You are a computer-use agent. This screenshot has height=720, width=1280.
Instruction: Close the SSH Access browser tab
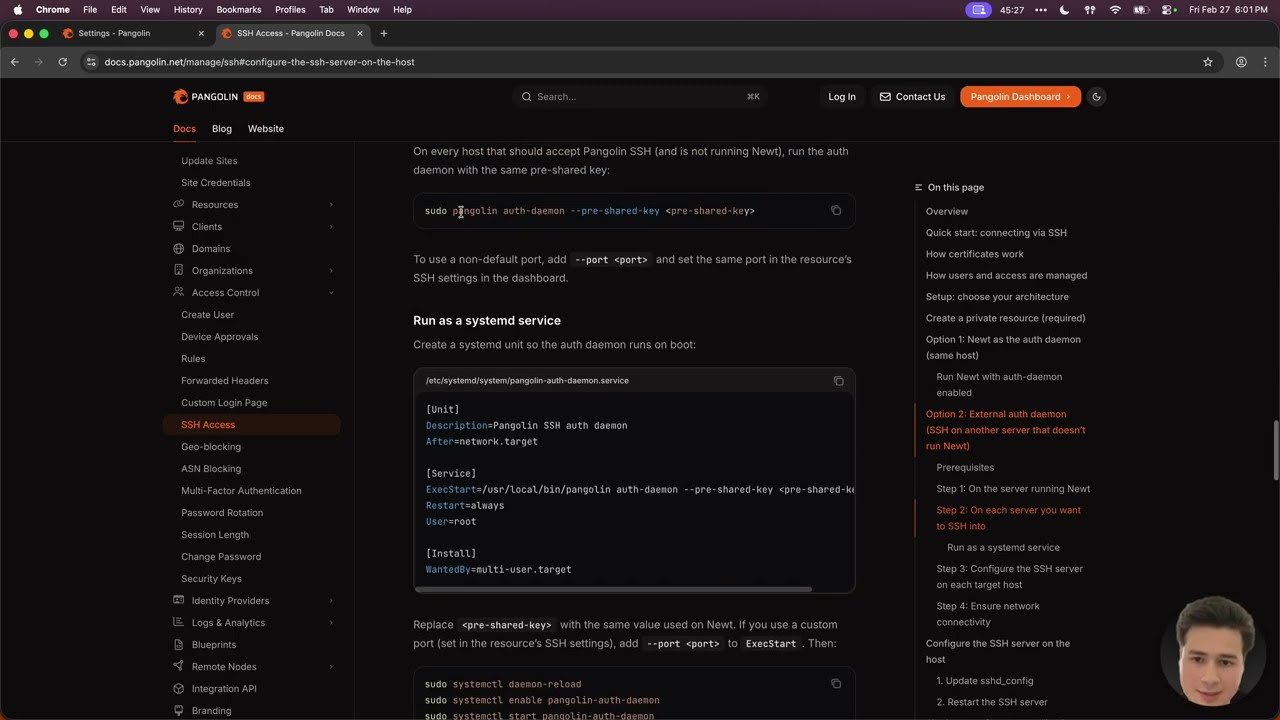pos(360,33)
